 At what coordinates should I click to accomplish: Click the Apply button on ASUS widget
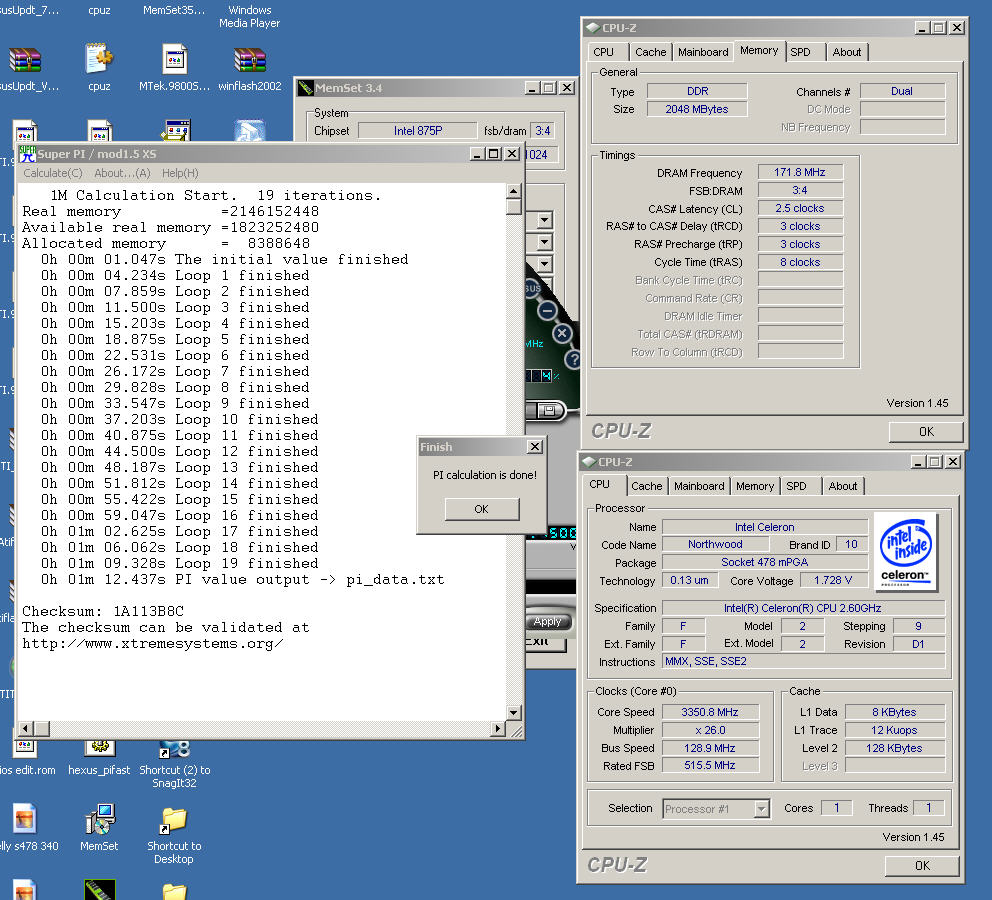click(548, 621)
